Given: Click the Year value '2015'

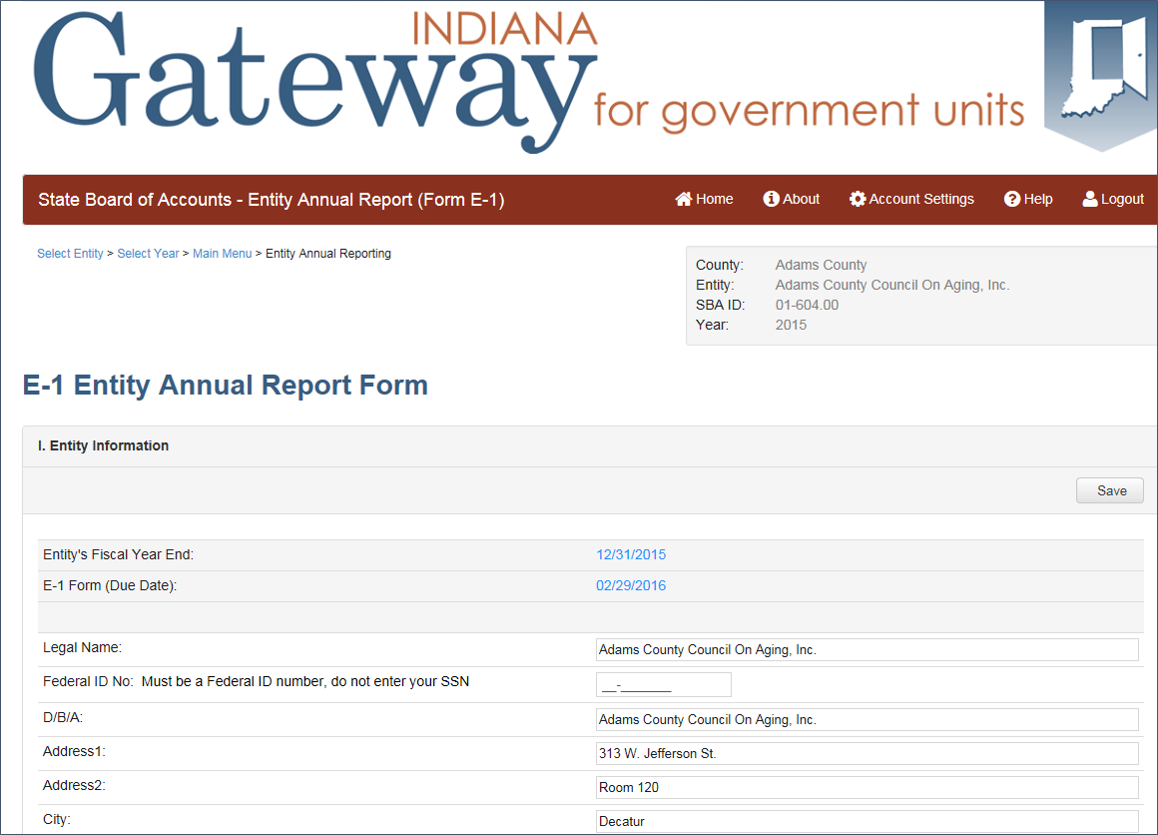Looking at the screenshot, I should [x=790, y=325].
